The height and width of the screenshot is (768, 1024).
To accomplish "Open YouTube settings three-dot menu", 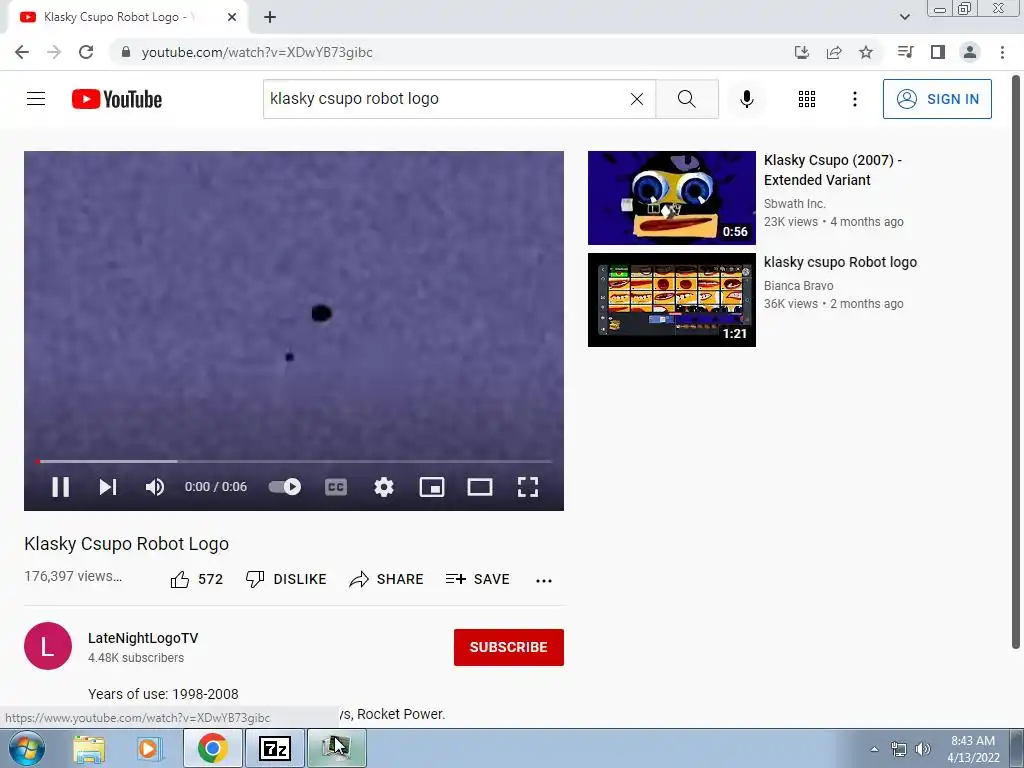I will click(x=855, y=99).
